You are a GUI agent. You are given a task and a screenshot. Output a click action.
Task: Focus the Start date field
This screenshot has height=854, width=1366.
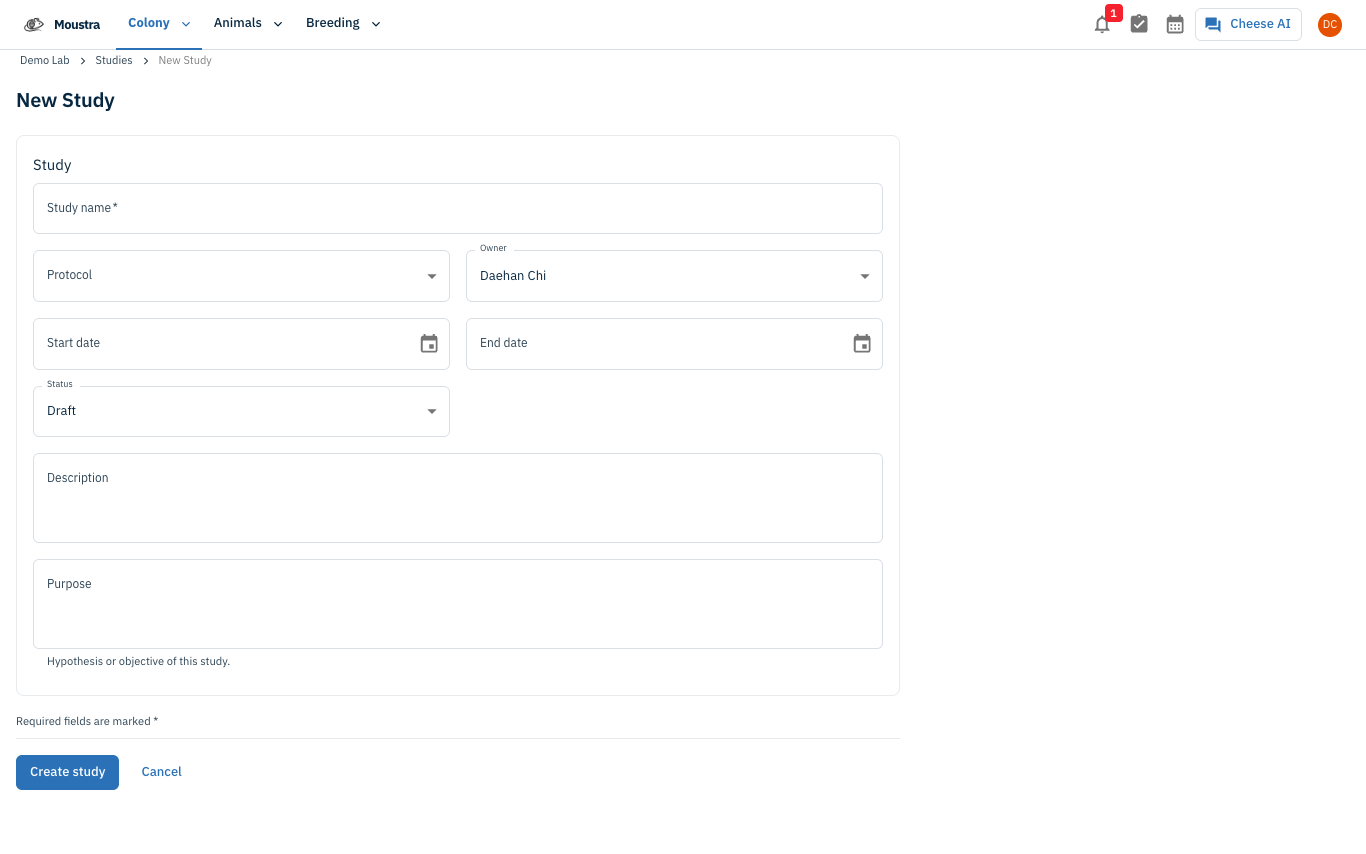point(241,344)
